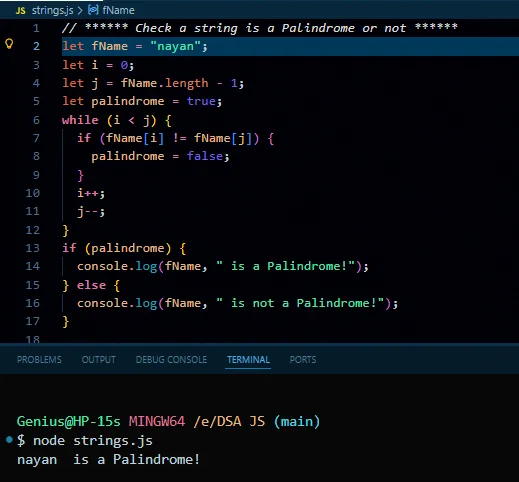
Task: Click terminal output 'nayan is a Palindrome!'
Action: pos(108,460)
